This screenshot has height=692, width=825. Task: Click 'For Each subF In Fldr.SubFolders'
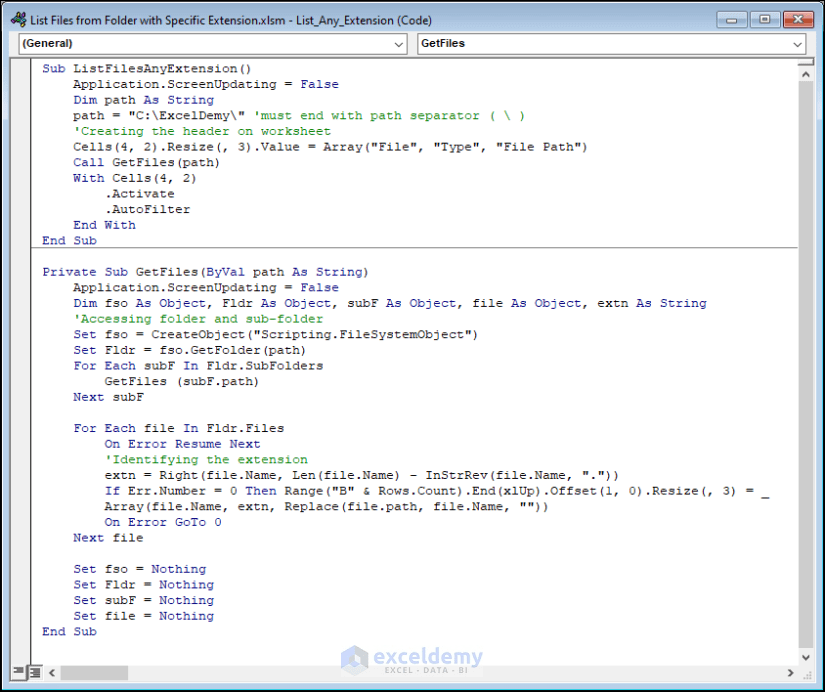coord(198,366)
